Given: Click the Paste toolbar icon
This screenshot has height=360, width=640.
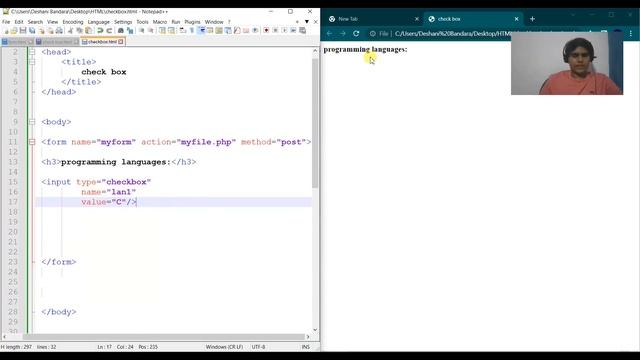Looking at the screenshot, I should [x=88, y=31].
